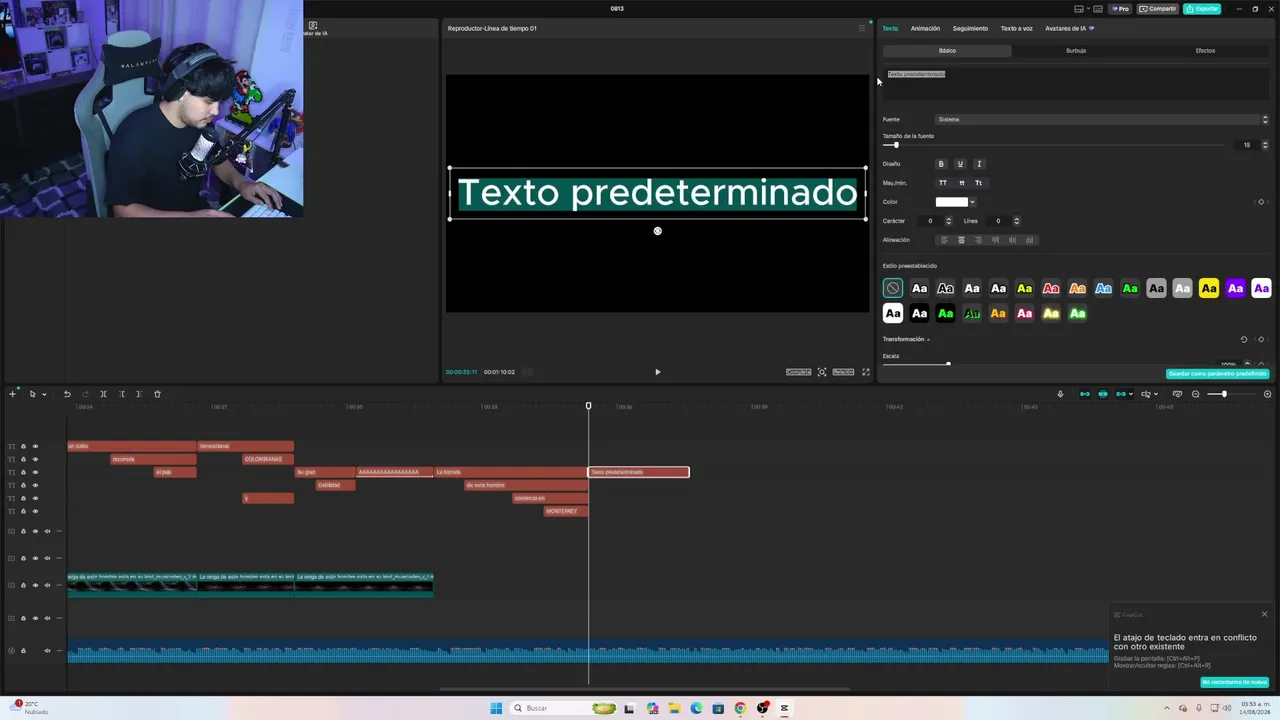Open the text color dropdown arrow
Screen dimensions: 1280x720
pyautogui.click(x=972, y=202)
